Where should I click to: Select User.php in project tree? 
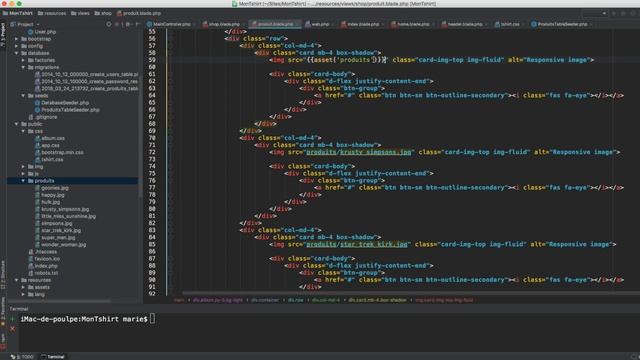[42, 31]
